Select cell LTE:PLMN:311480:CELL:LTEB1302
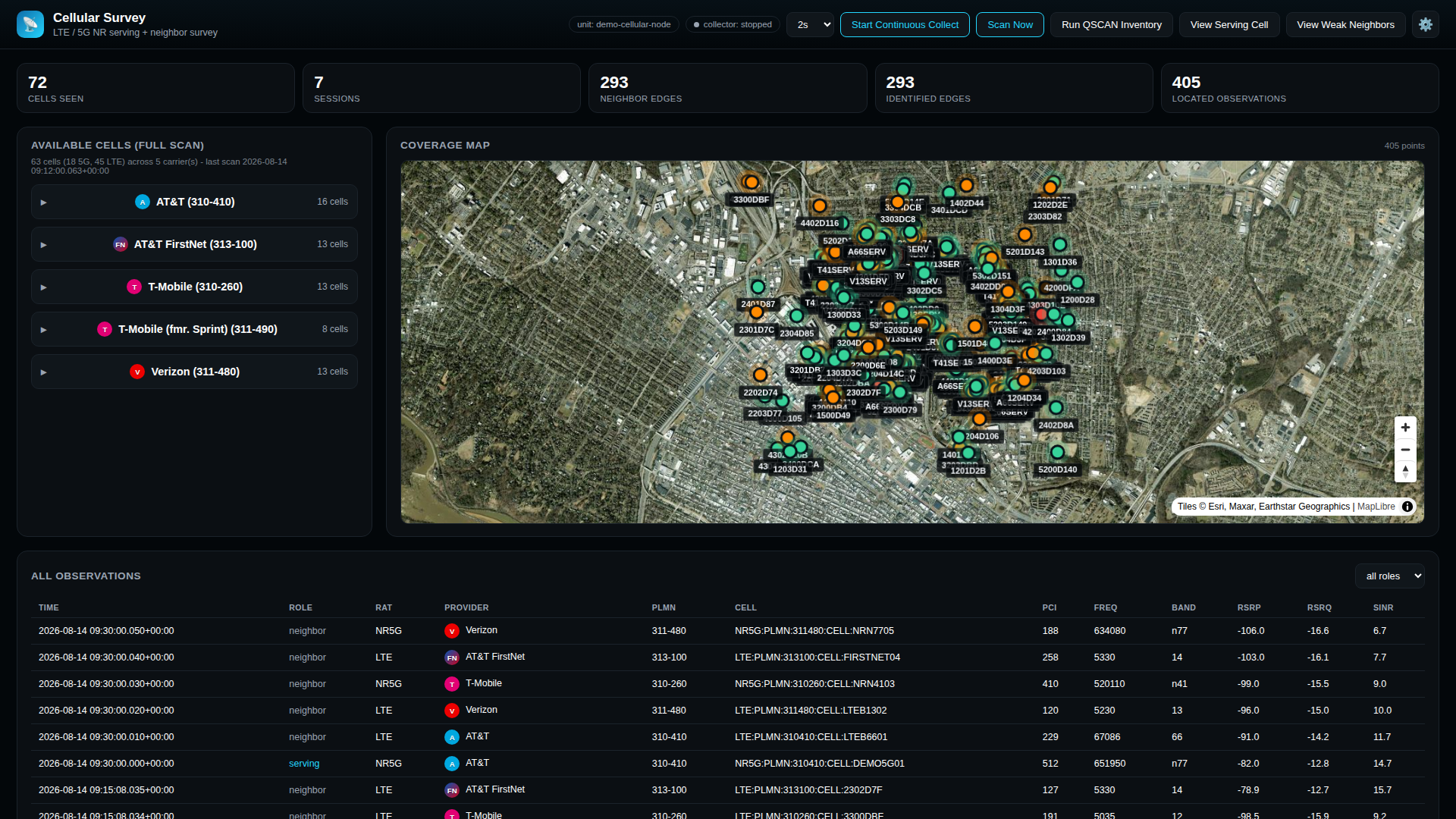This screenshot has height=819, width=1456. [811, 711]
